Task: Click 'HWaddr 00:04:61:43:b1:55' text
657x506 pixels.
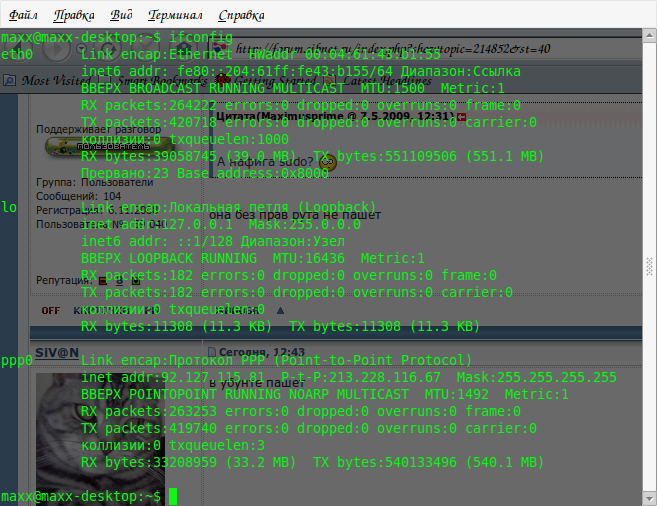Action: (x=345, y=54)
